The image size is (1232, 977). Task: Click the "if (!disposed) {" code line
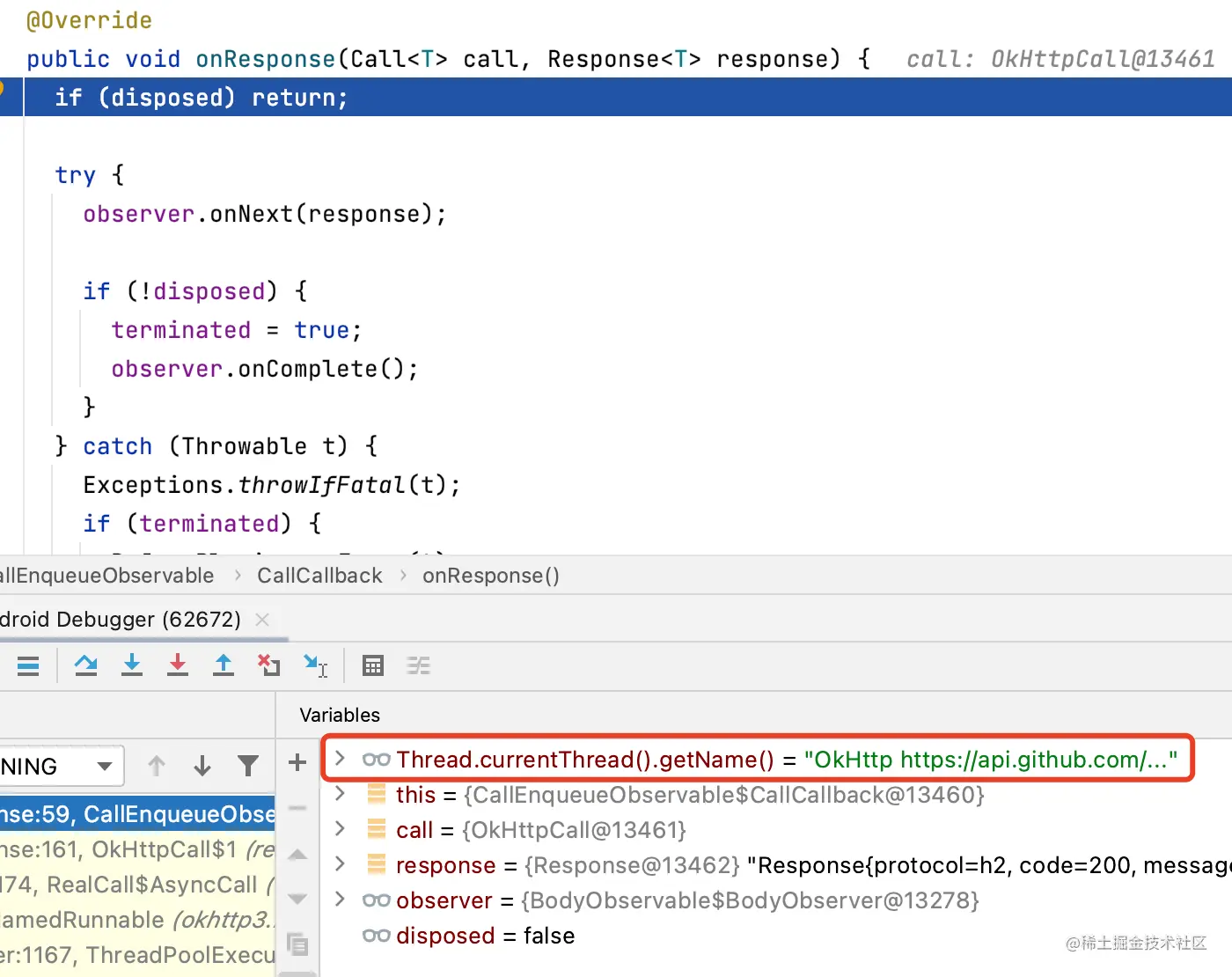point(195,291)
